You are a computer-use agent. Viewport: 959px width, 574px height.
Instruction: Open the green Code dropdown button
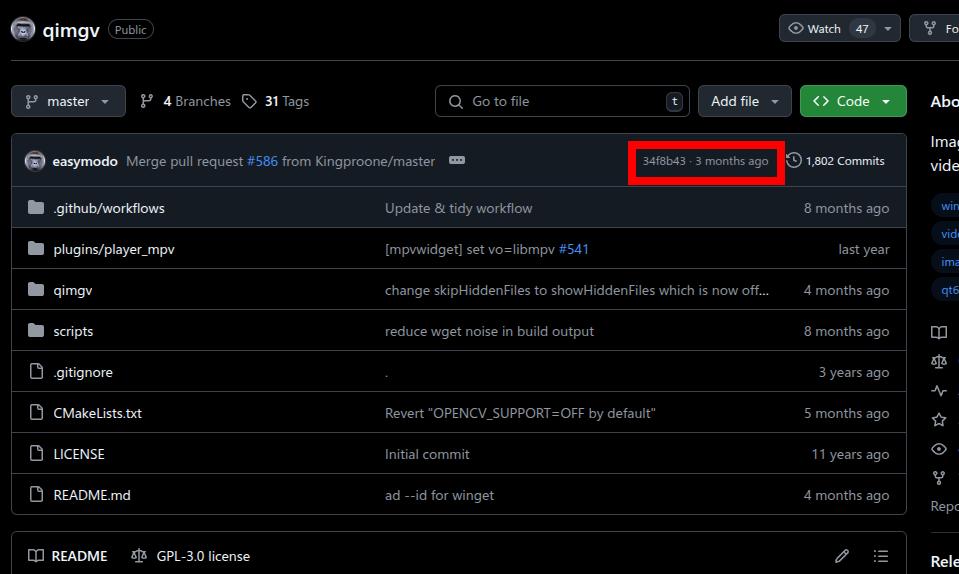(x=853, y=101)
